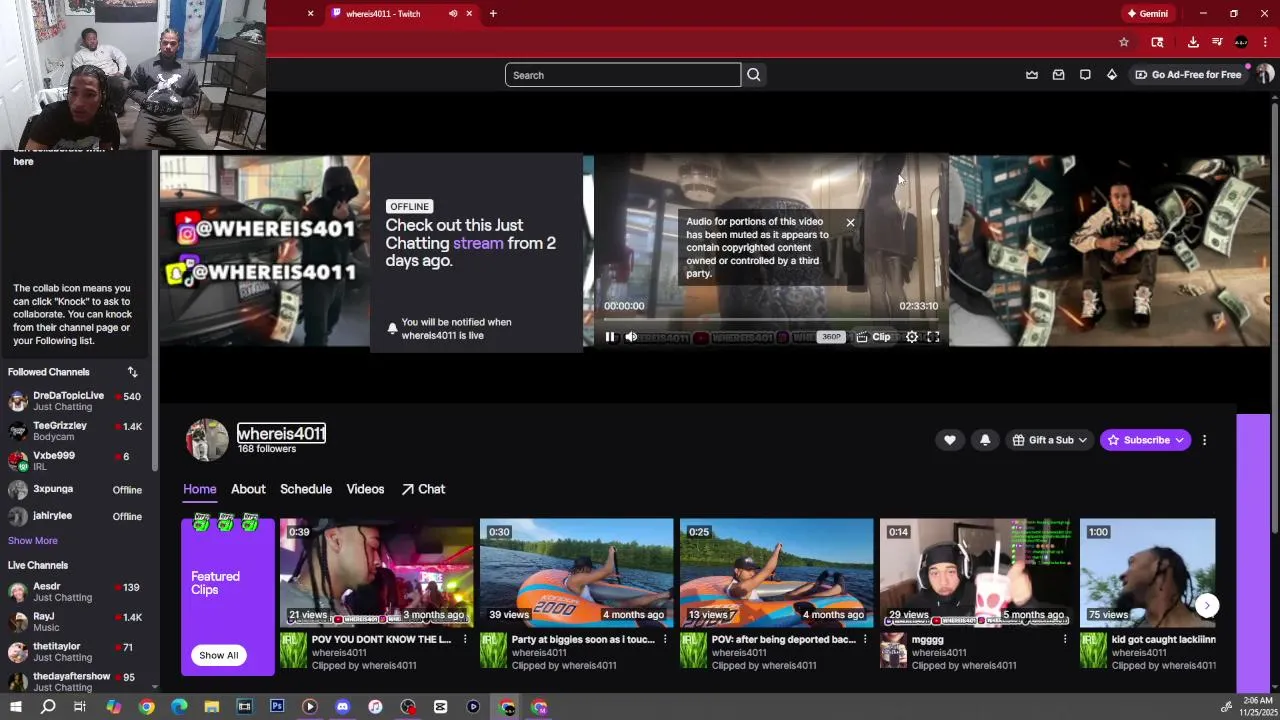
Task: Open the Twitch user avatar menu
Action: pos(1265,75)
